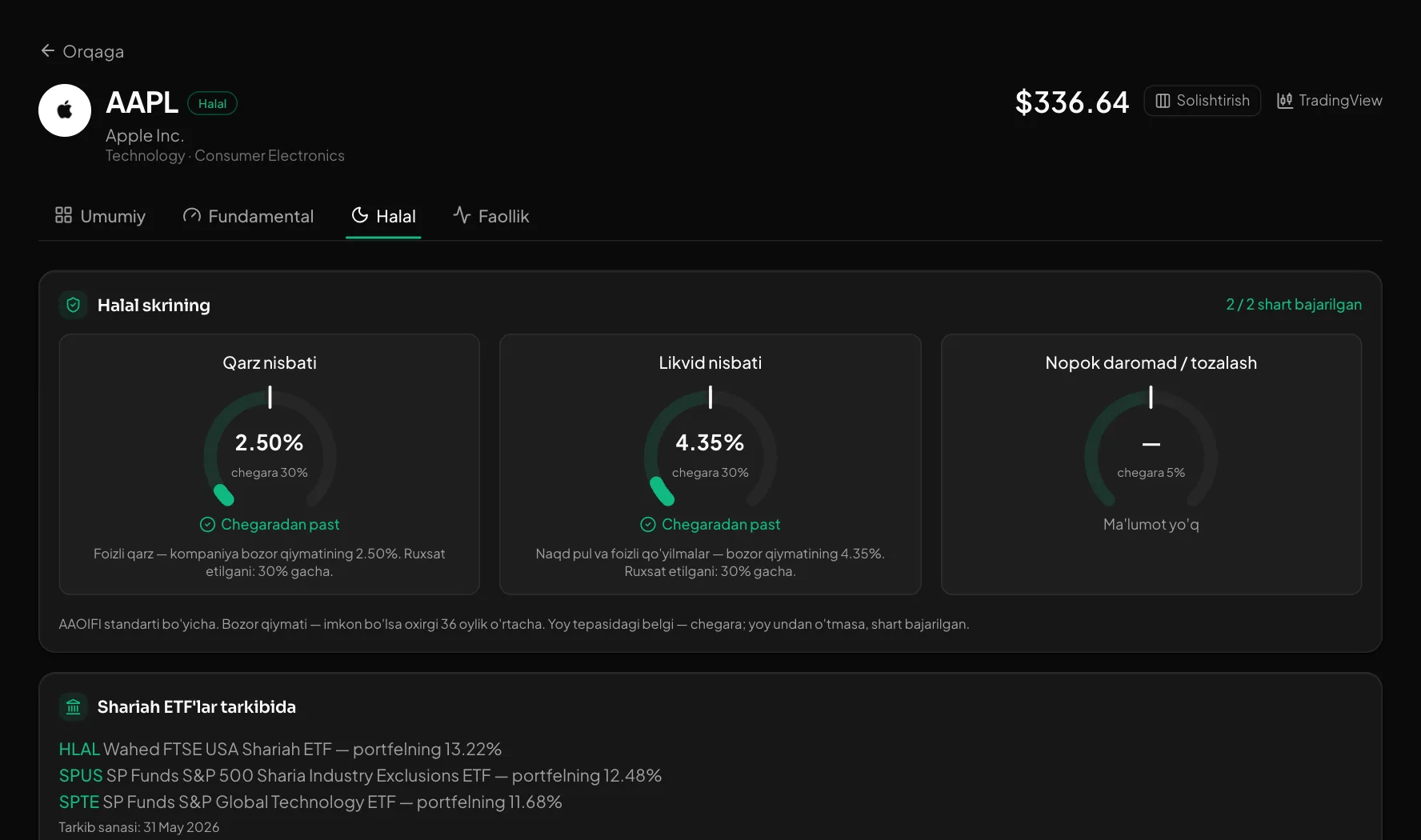Image resolution: width=1421 pixels, height=840 pixels.
Task: Click the grid icon on the Umumiy tab
Action: pyautogui.click(x=63, y=215)
